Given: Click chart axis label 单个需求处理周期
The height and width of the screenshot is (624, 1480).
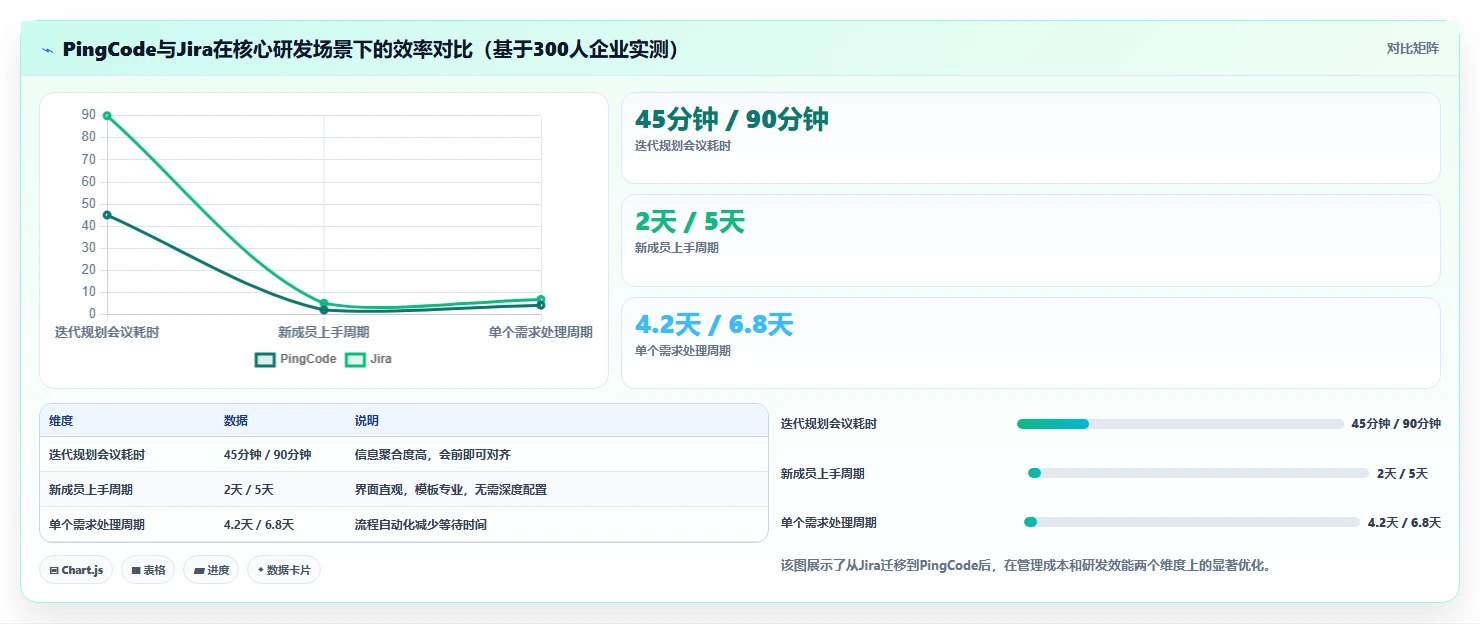Looking at the screenshot, I should click(x=540, y=332).
